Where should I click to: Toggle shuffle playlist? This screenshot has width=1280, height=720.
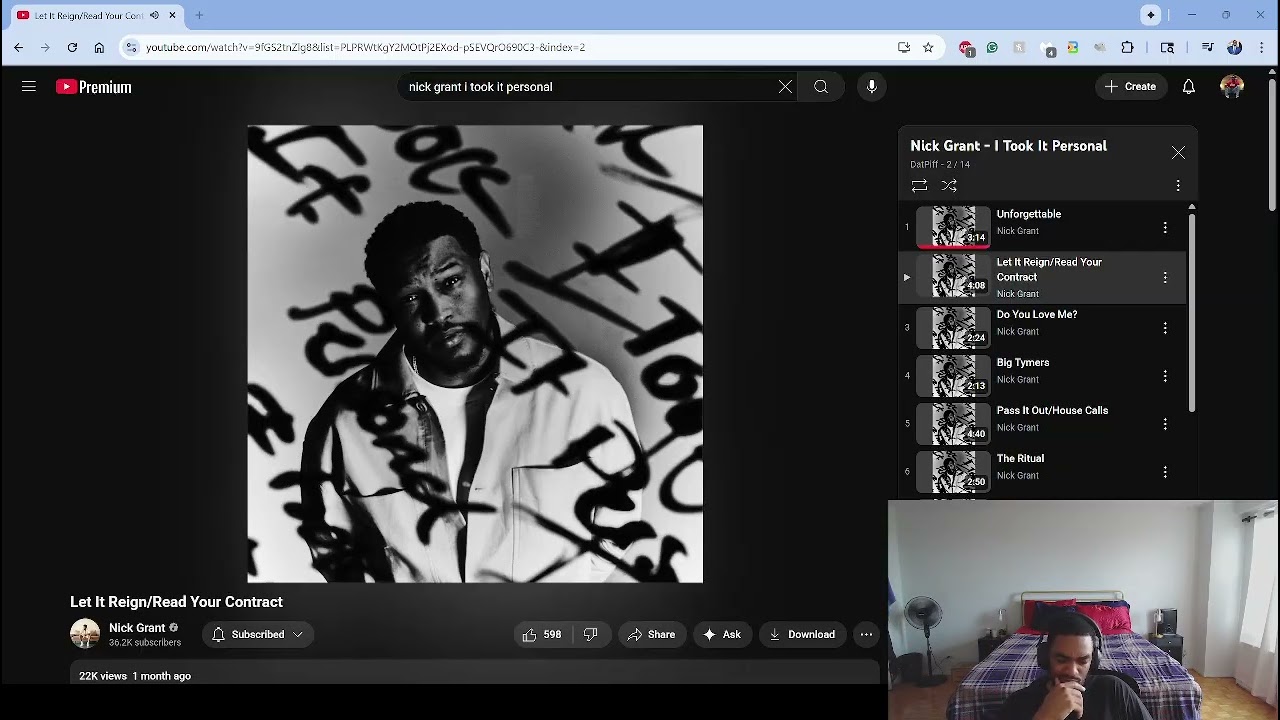coord(949,186)
